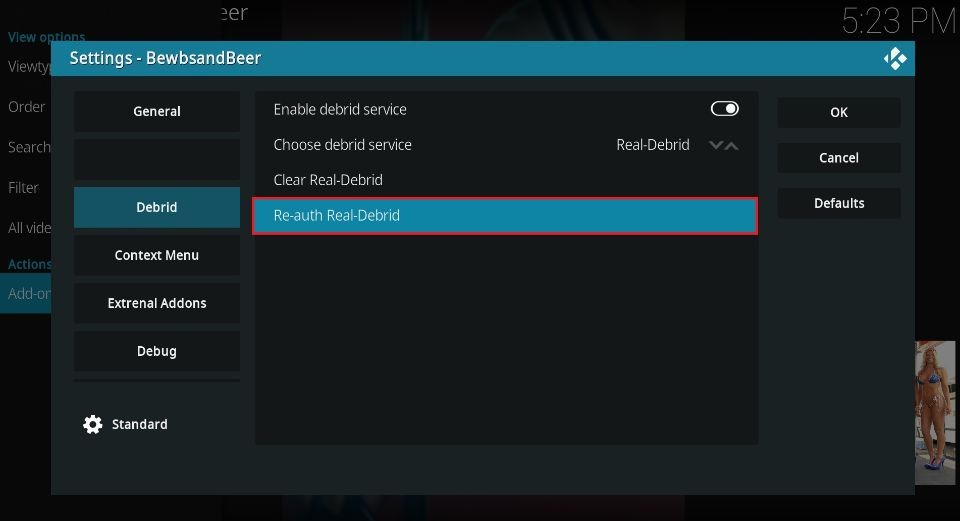Click the Real-Debrid service value

pyautogui.click(x=653, y=145)
